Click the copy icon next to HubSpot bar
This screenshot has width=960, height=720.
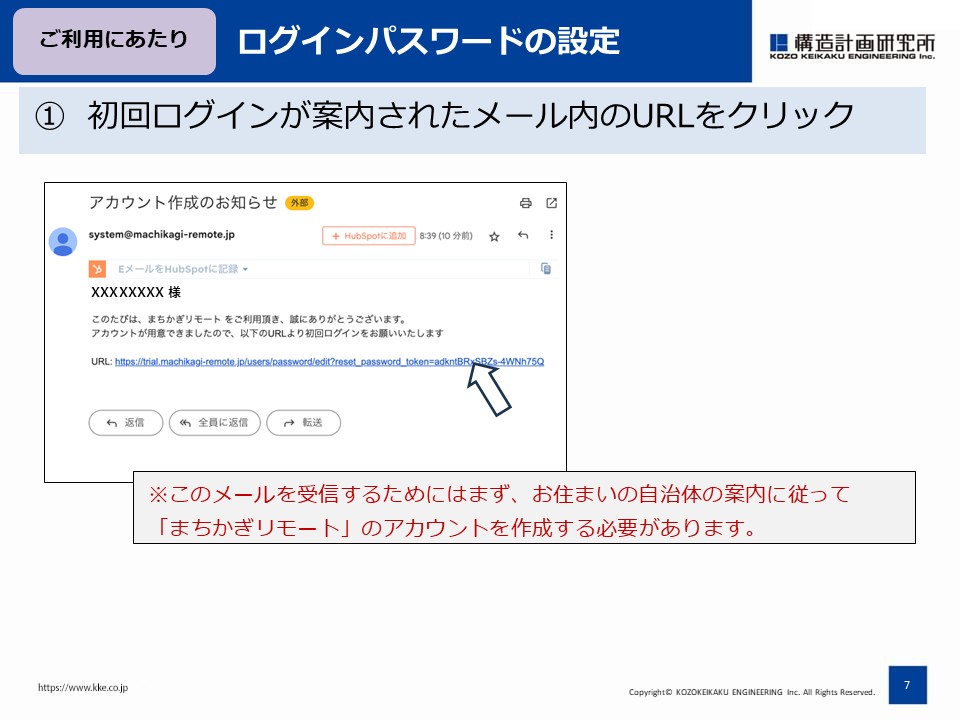546,269
